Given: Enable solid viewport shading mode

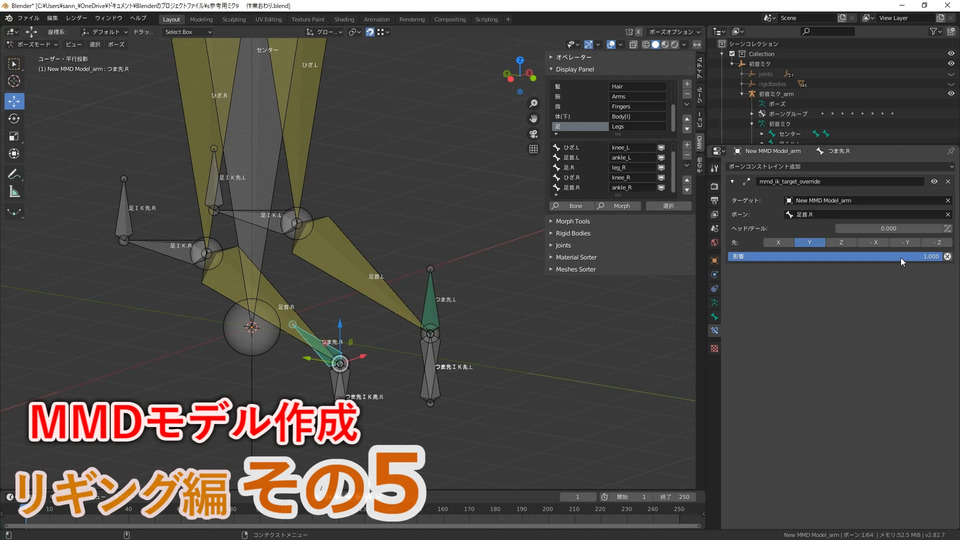Looking at the screenshot, I should (x=655, y=44).
